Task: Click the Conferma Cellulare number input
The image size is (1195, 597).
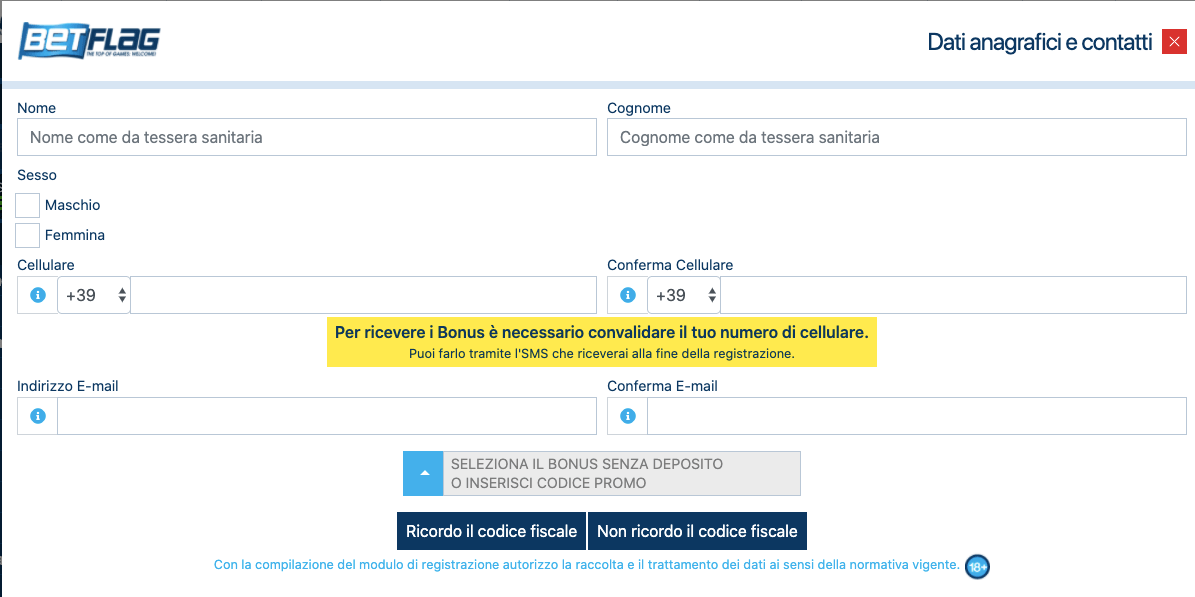Action: [x=953, y=295]
